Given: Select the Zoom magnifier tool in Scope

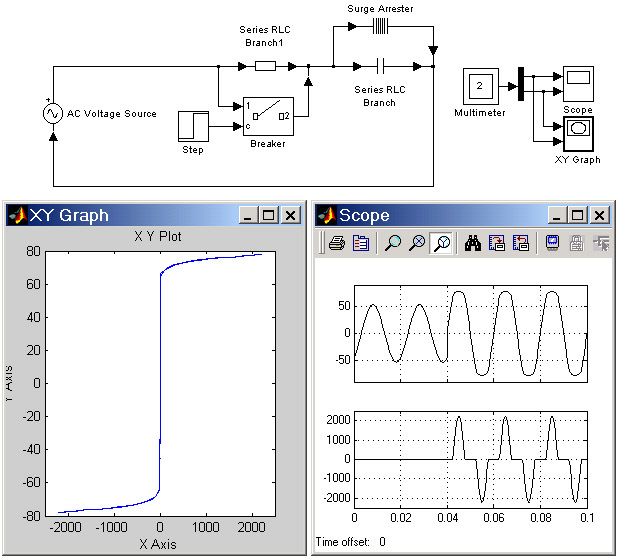Looking at the screenshot, I should [392, 243].
